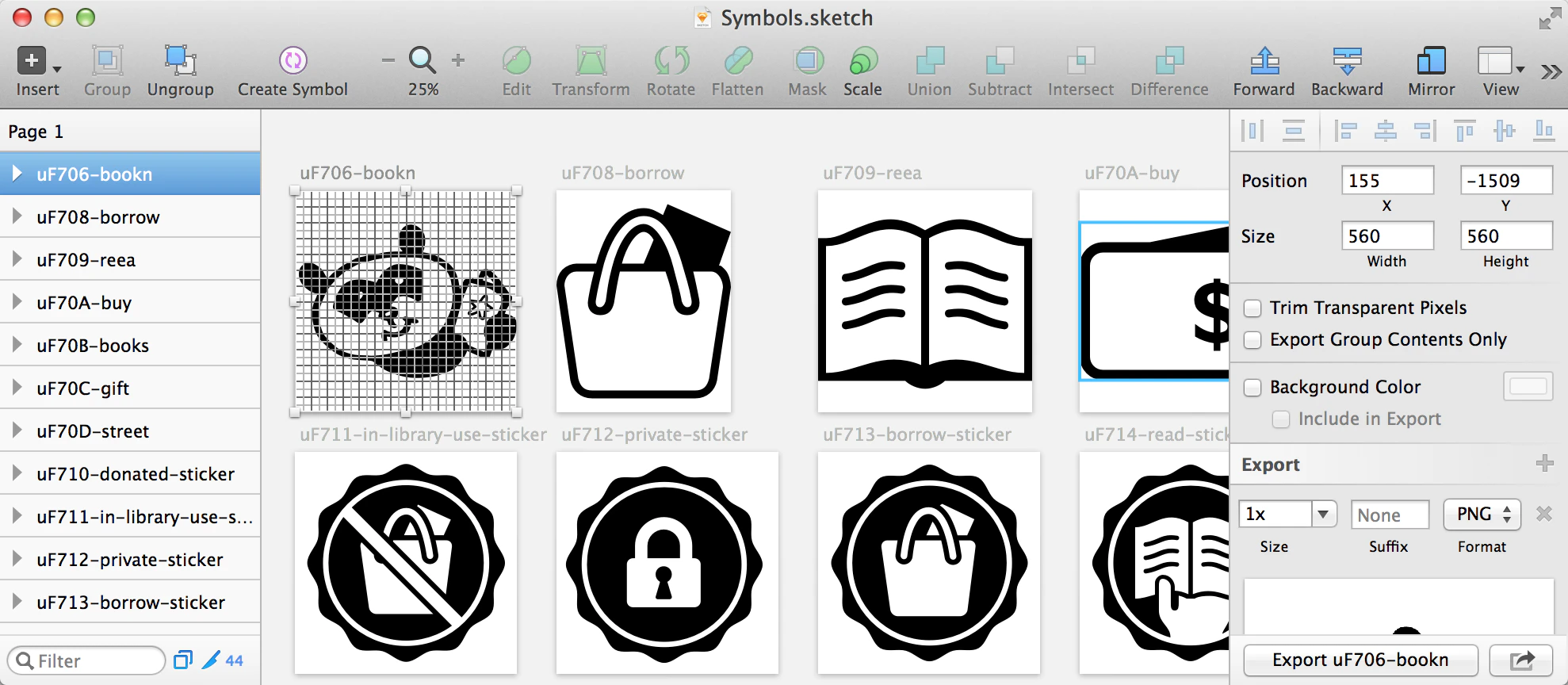
Task: Click Export uF706-bookn button
Action: [x=1360, y=660]
